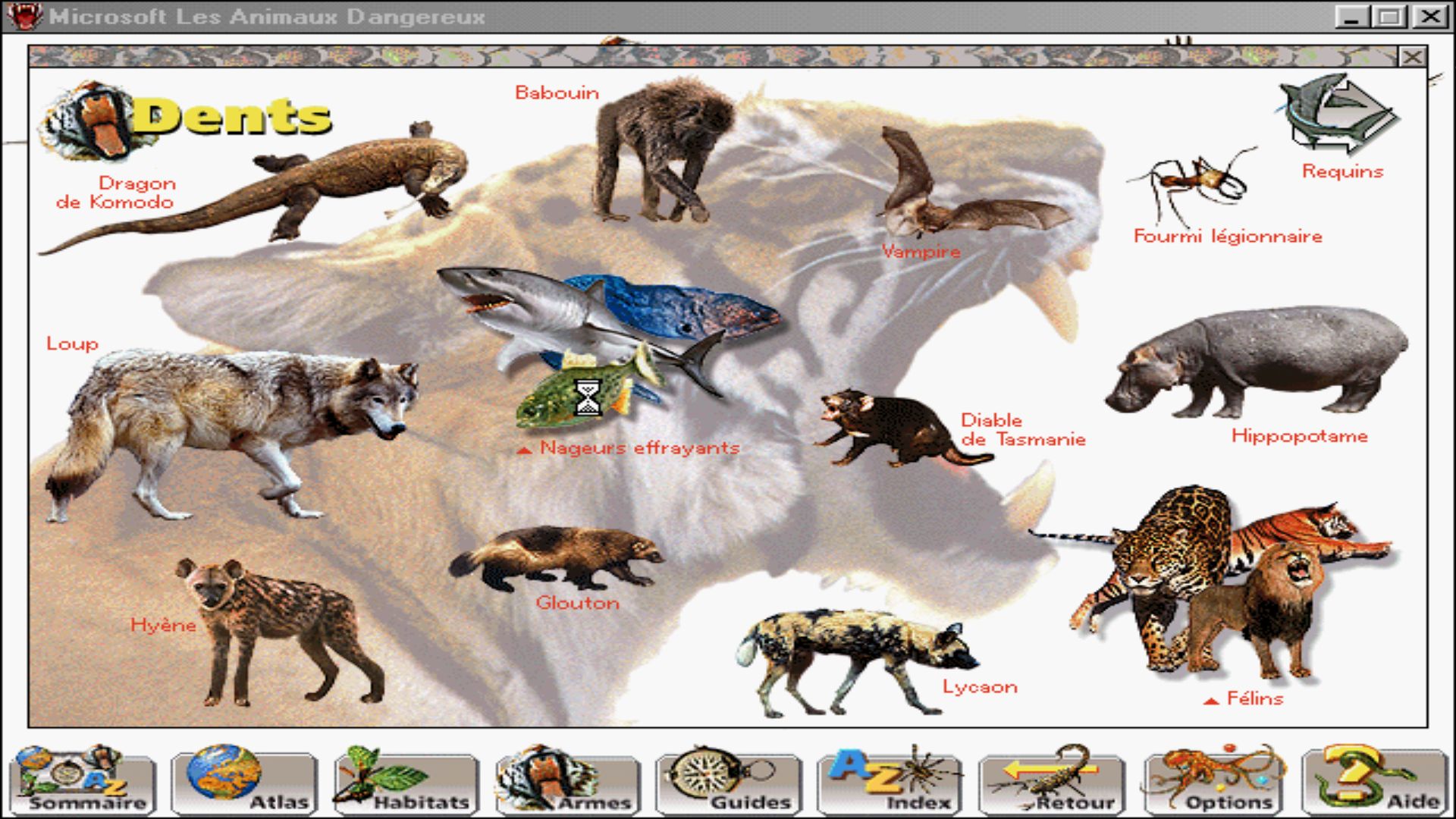Click the Diable de Tasmanie label
Screen dimensions: 1456x819
click(1022, 429)
